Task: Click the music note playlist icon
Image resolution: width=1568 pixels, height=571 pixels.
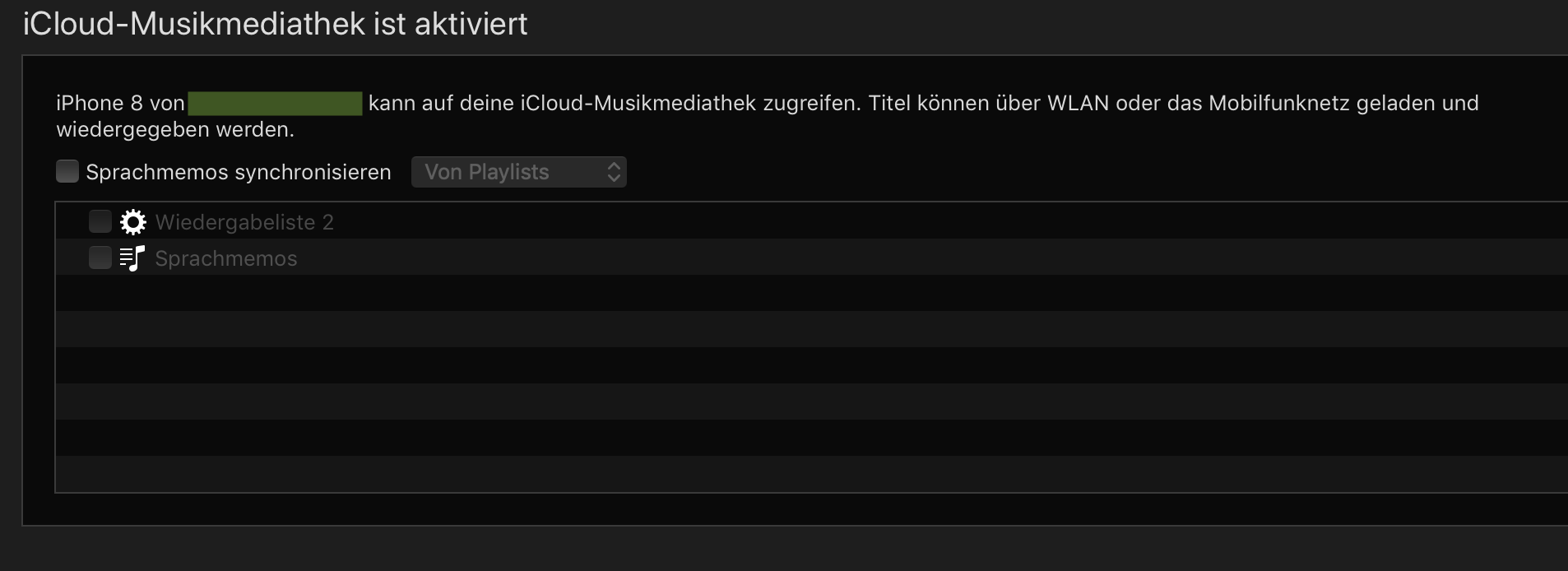Action: [132, 258]
